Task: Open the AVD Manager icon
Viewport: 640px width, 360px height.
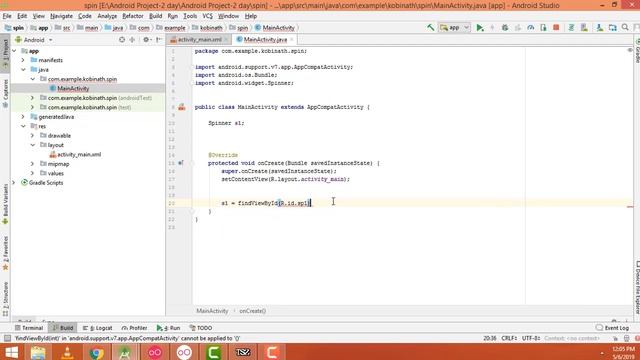Action: click(x=584, y=28)
